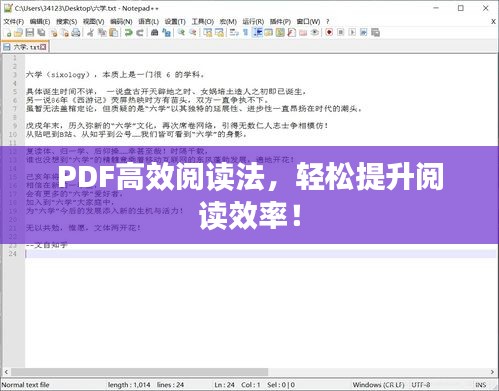Click 'UTF-8' encoding in status bar
This screenshot has height=391, width=499.
pyautogui.click(x=421, y=385)
